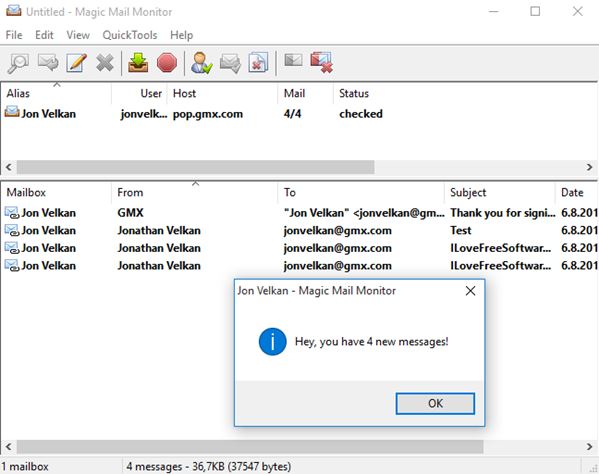
Task: Click OK in the new messages dialog
Action: point(435,403)
